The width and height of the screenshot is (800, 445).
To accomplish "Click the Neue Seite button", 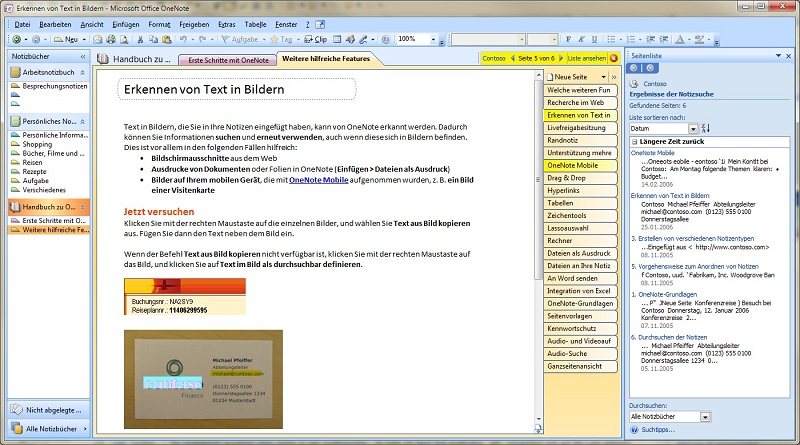I will 571,77.
